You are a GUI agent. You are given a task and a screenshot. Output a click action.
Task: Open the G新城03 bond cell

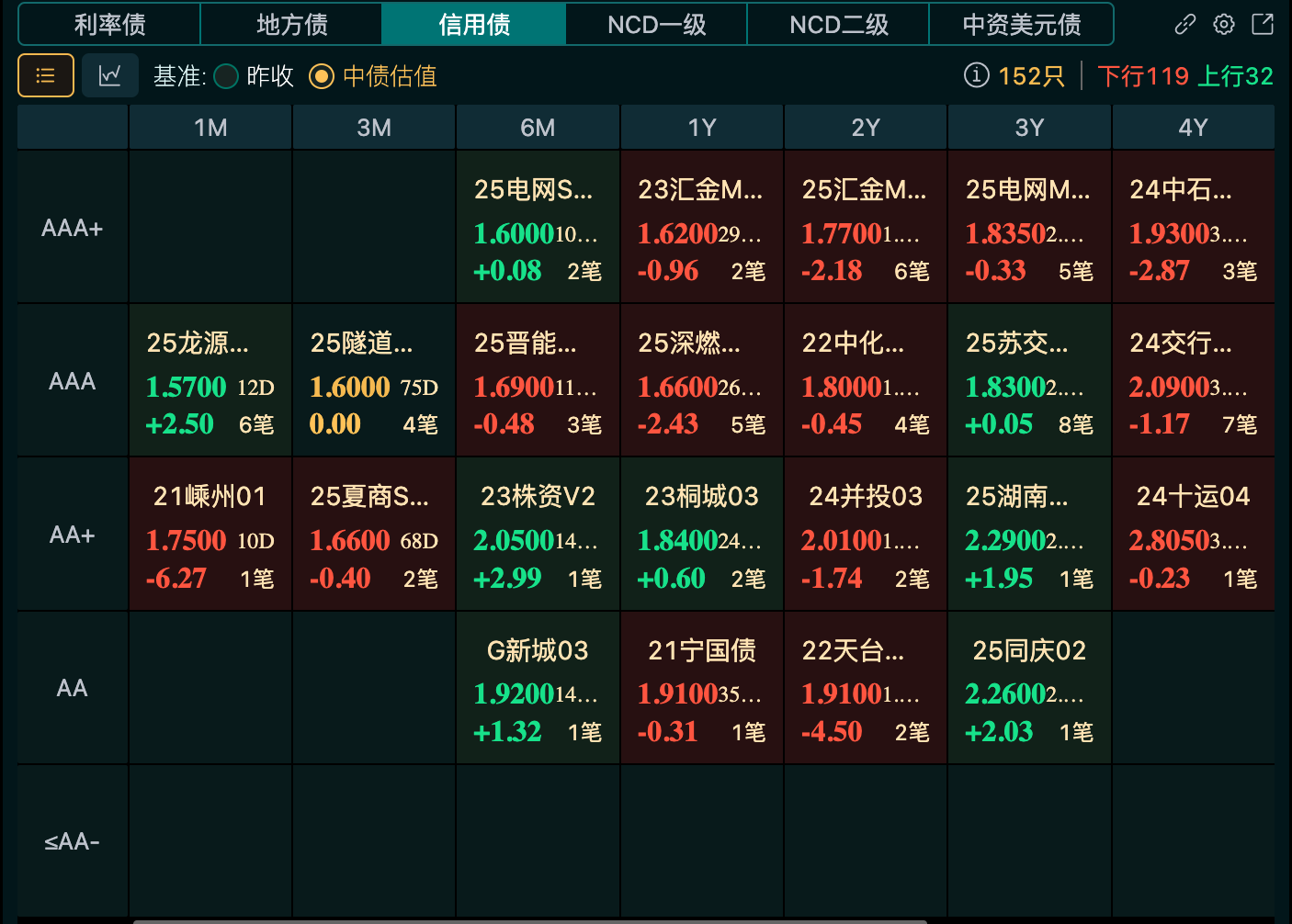tap(538, 689)
